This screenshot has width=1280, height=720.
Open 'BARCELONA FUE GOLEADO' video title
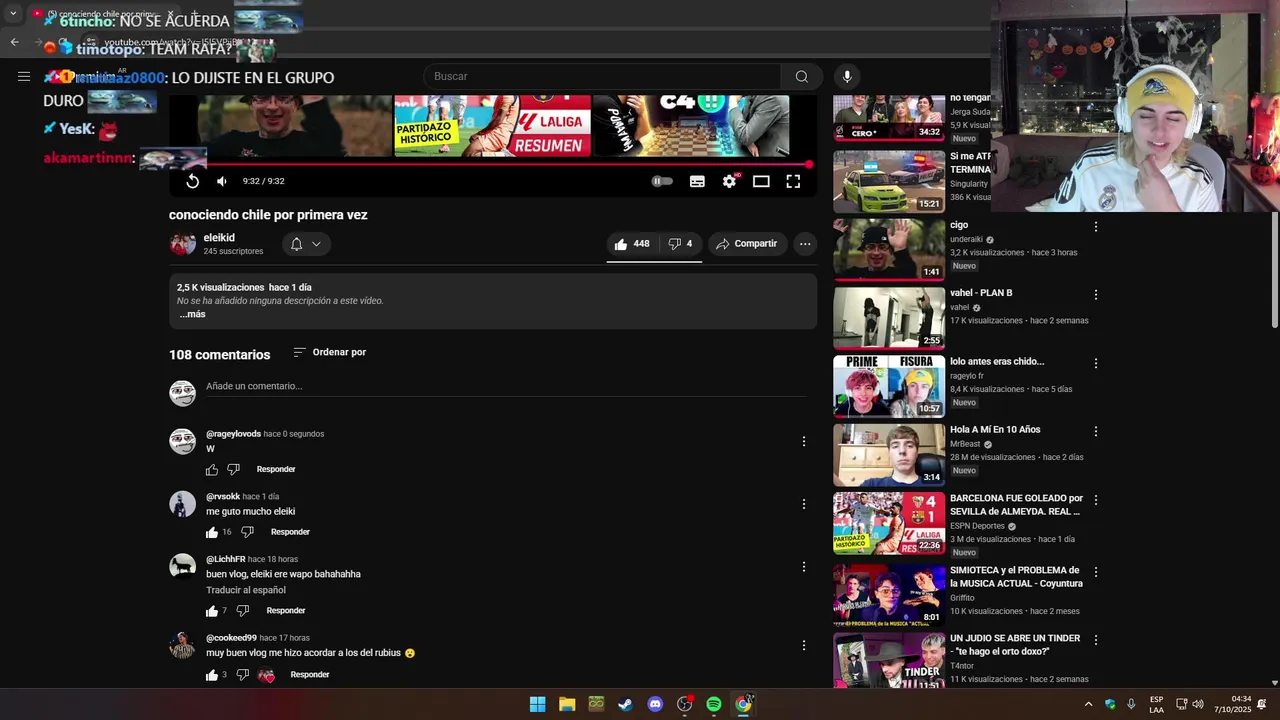[x=1016, y=505]
